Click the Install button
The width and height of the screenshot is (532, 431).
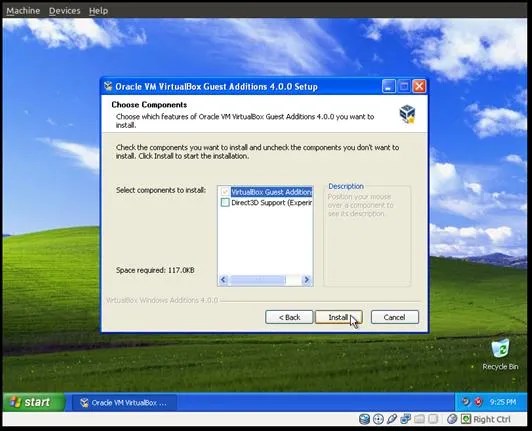coord(339,317)
